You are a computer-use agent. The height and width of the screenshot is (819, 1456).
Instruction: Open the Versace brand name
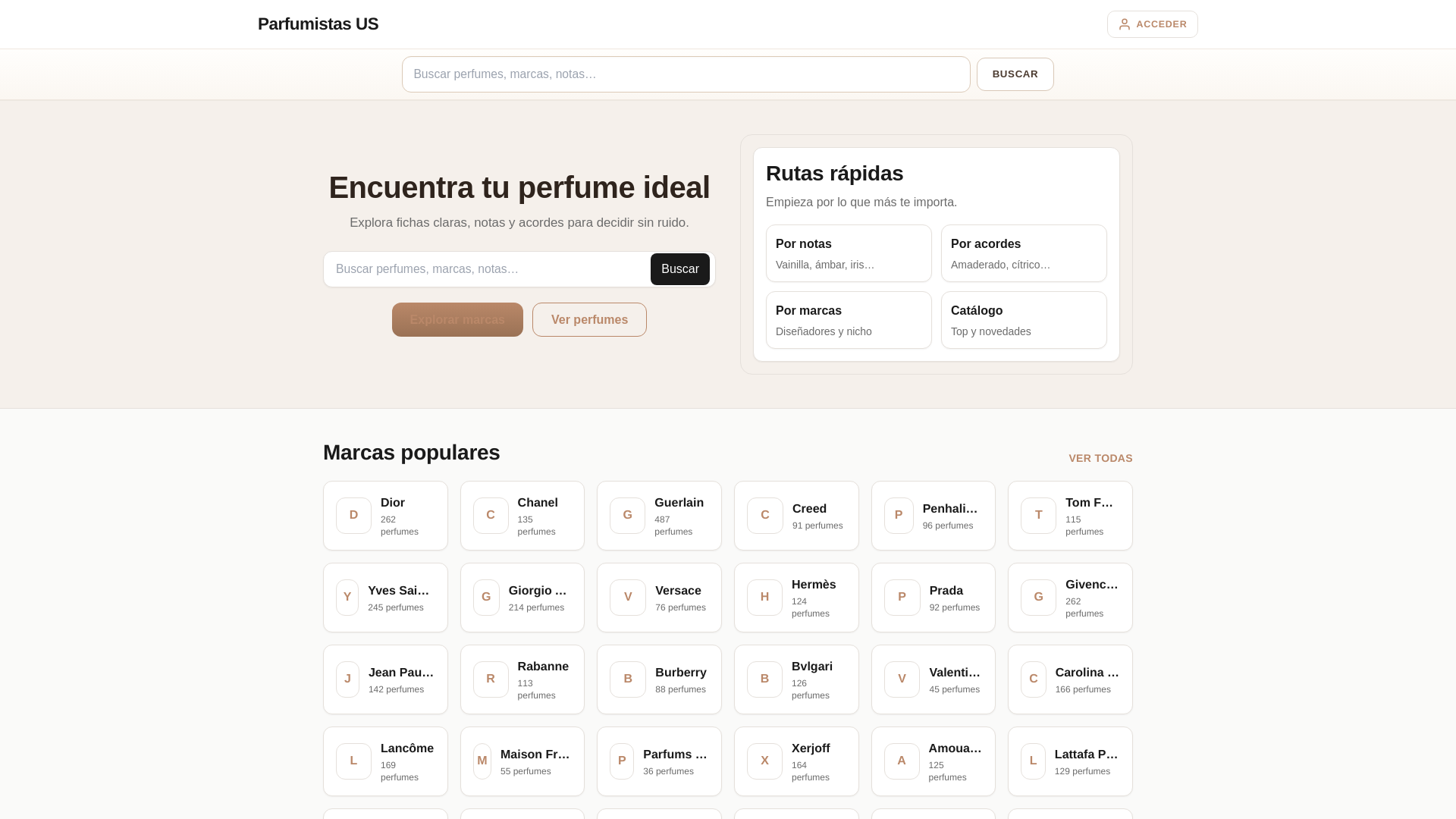(678, 591)
